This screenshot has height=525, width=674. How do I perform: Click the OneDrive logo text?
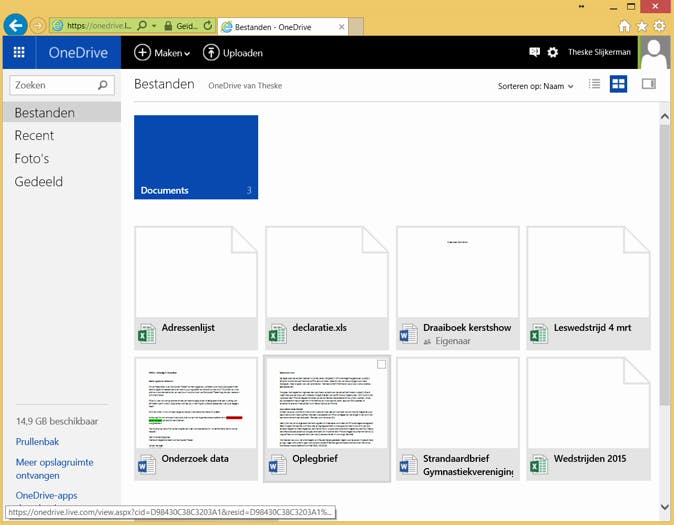78,52
